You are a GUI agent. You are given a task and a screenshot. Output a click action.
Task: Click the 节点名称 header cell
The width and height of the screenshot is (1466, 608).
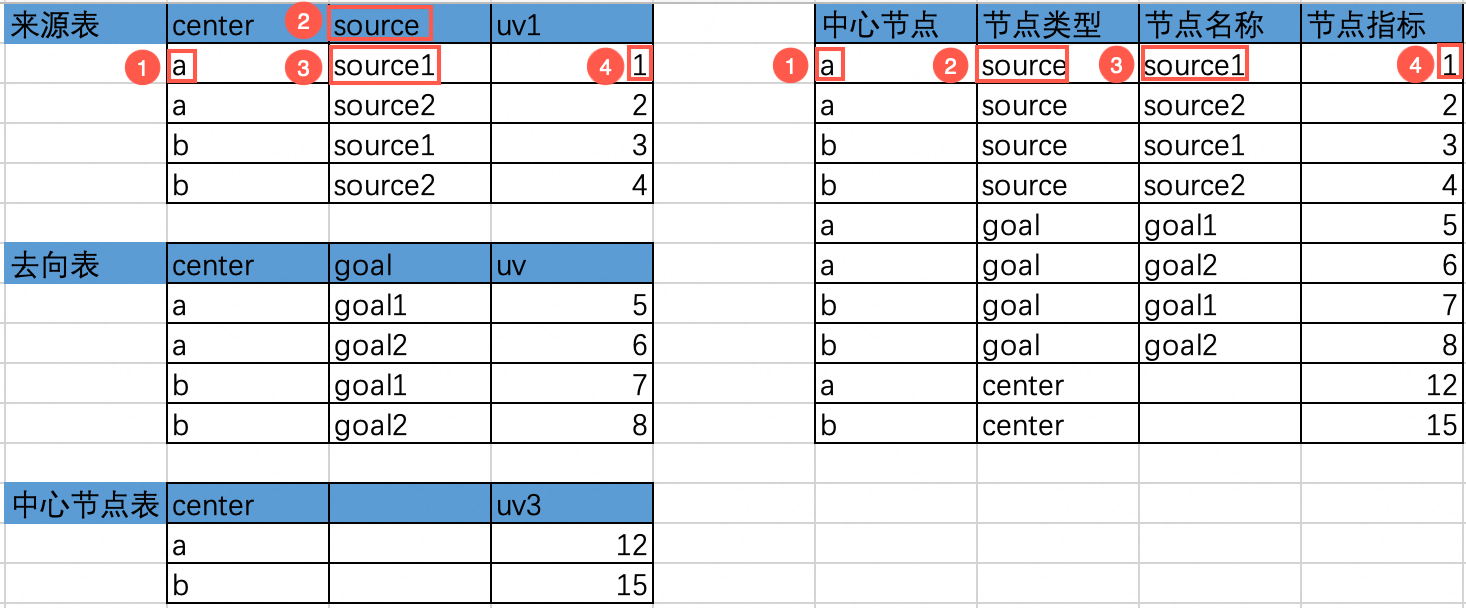1219,26
